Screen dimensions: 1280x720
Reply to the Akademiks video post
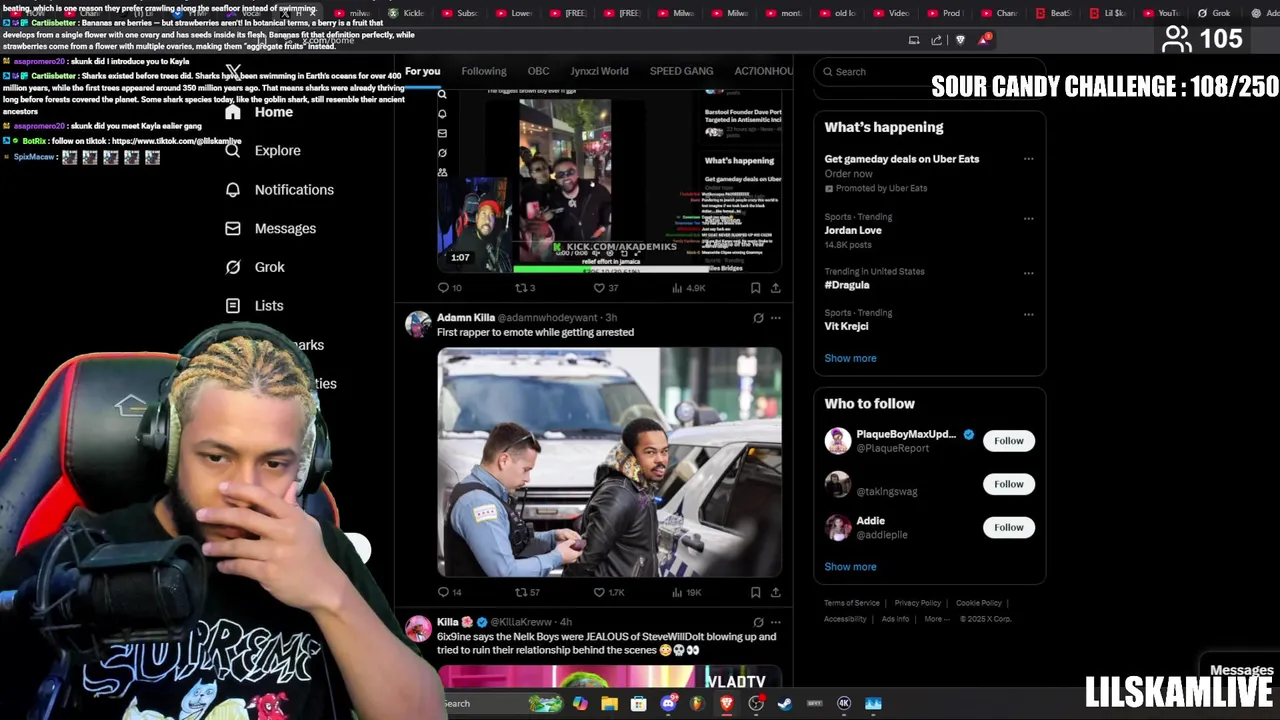point(449,288)
